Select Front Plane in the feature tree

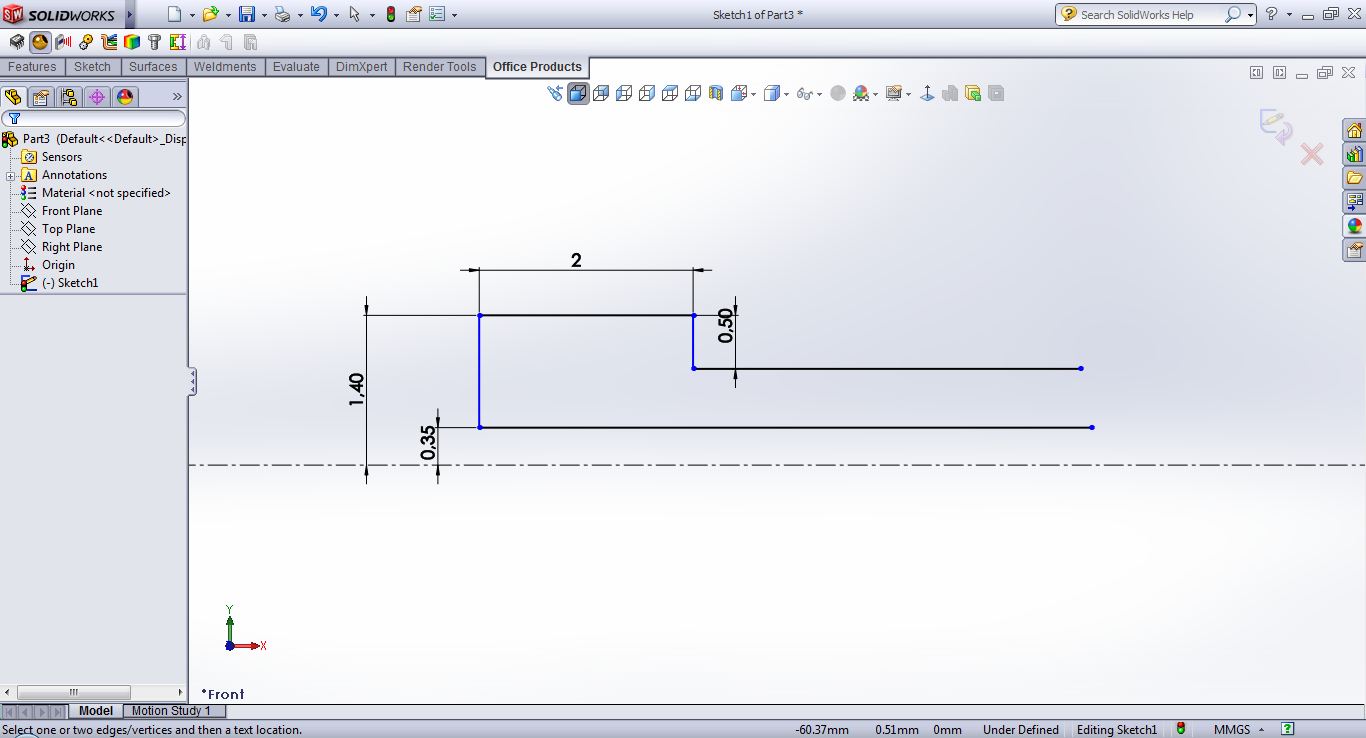point(71,211)
